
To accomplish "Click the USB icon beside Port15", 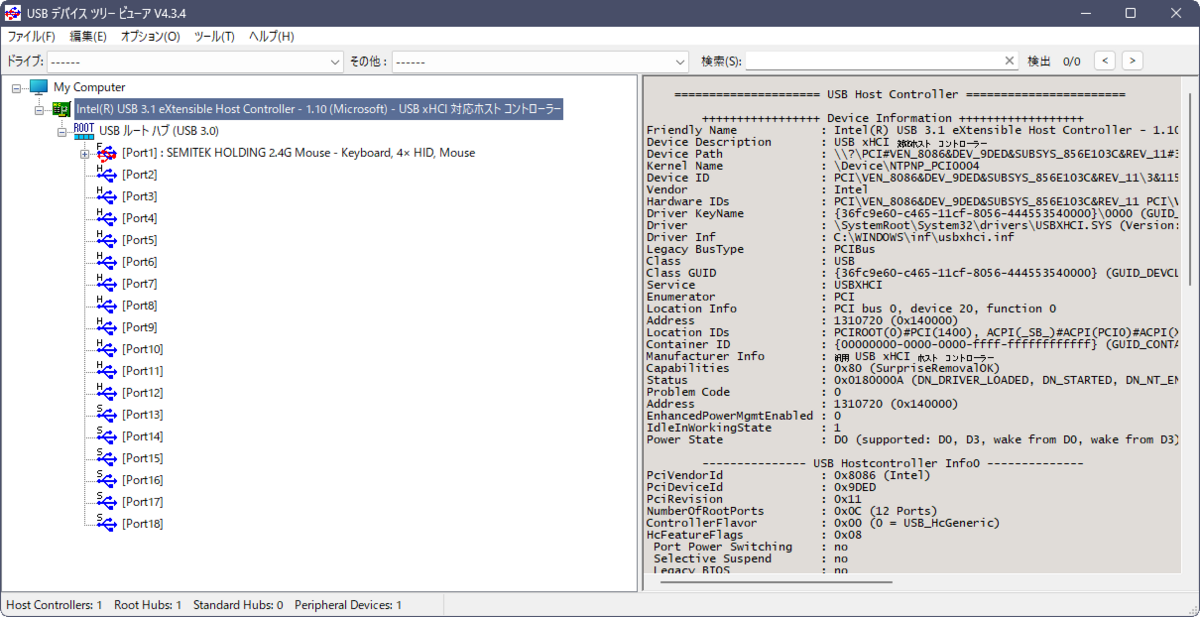I will tap(106, 459).
